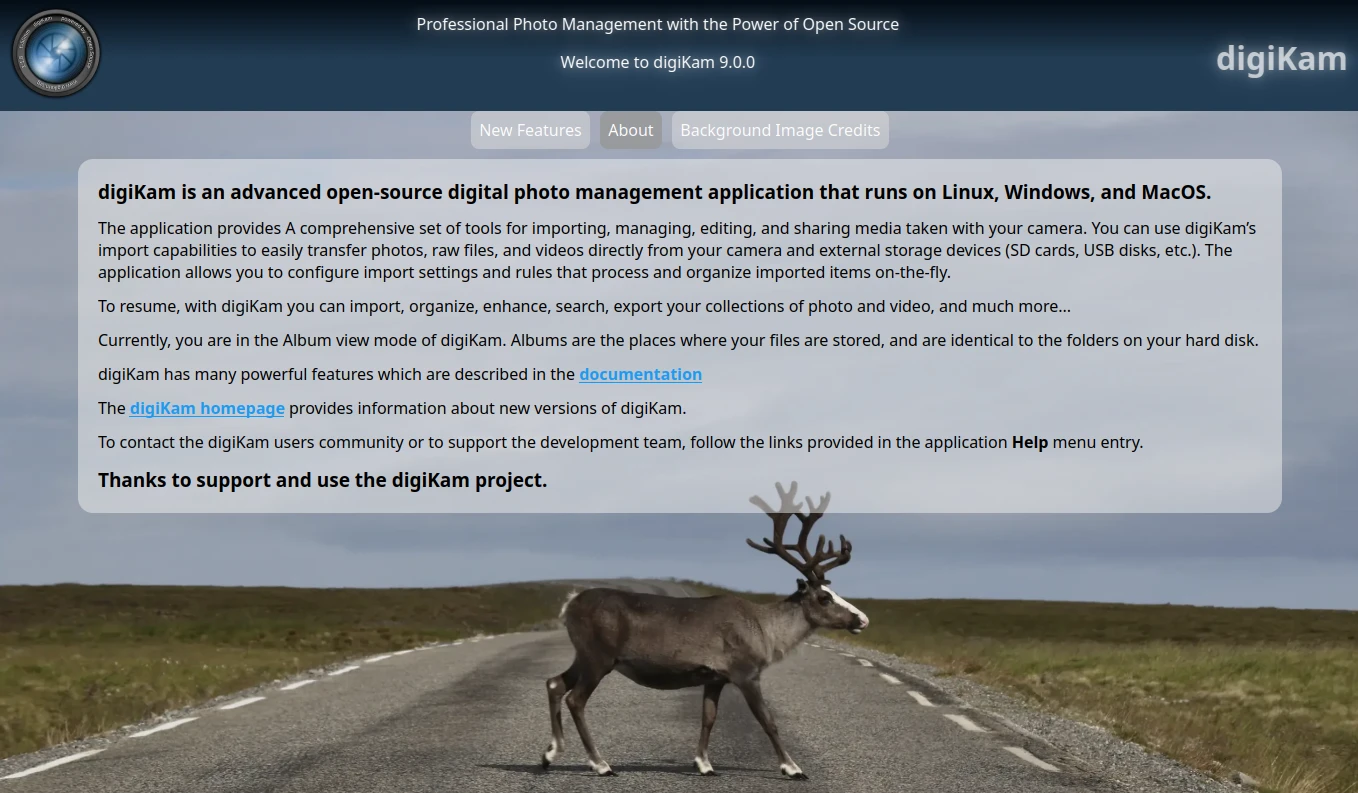Visit the digiKam homepage link
This screenshot has width=1358, height=793.
[x=206, y=408]
